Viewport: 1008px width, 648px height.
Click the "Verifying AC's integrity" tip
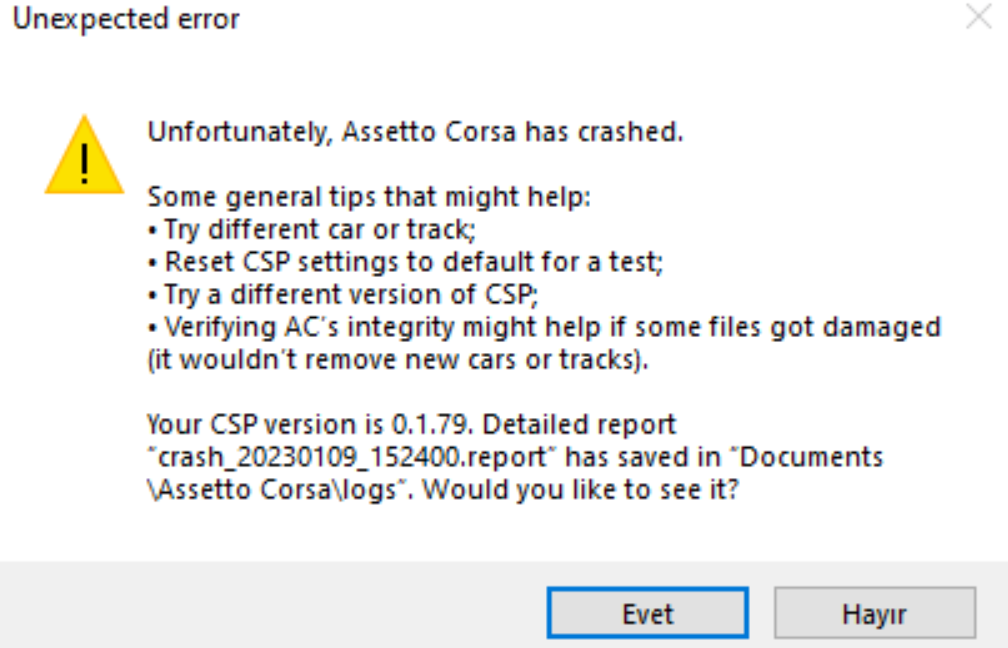[545, 327]
